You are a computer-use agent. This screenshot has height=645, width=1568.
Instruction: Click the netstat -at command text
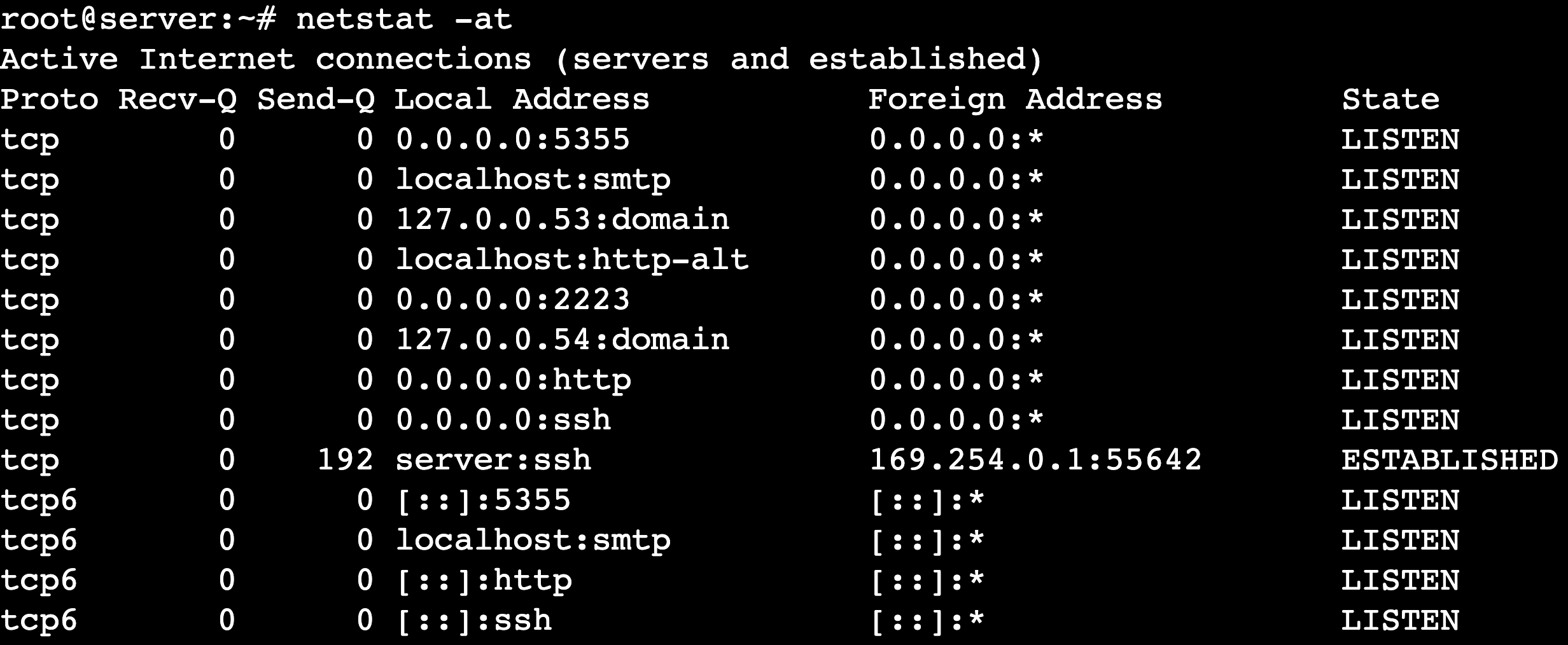403,19
